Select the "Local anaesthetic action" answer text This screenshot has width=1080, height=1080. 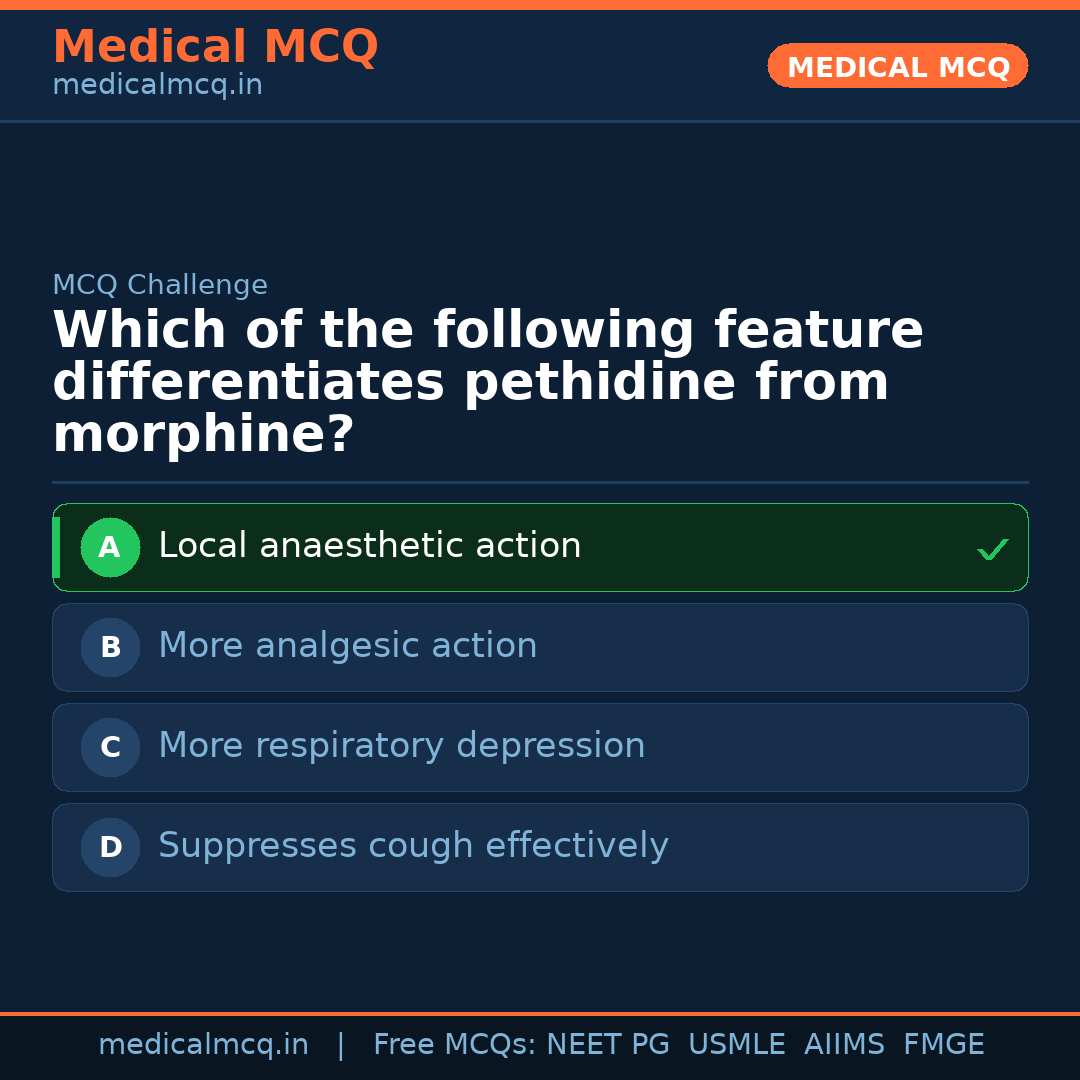coord(369,546)
